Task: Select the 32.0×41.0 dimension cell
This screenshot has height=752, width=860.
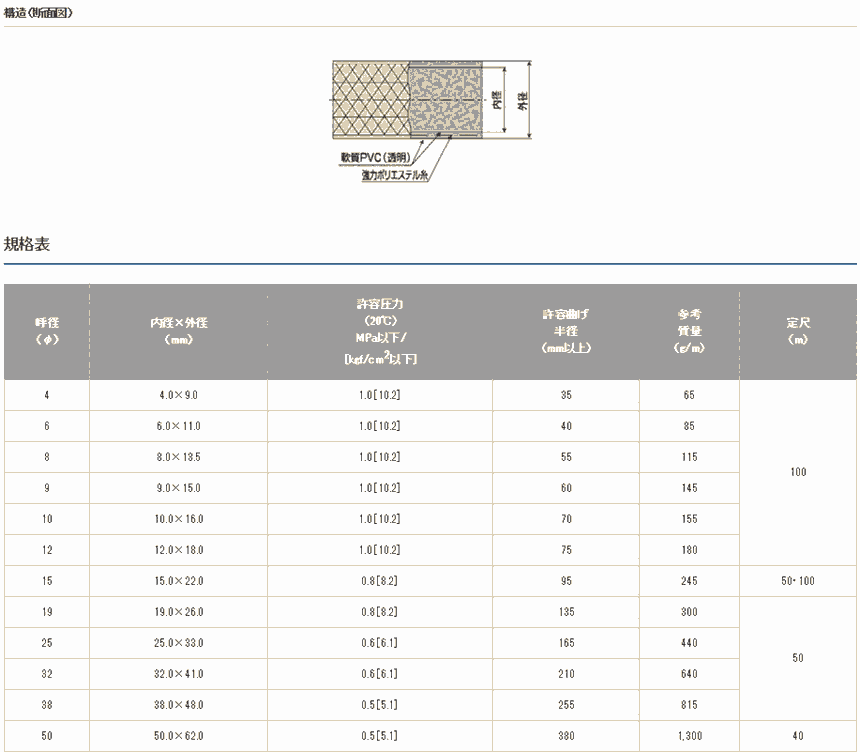Action: pos(179,675)
